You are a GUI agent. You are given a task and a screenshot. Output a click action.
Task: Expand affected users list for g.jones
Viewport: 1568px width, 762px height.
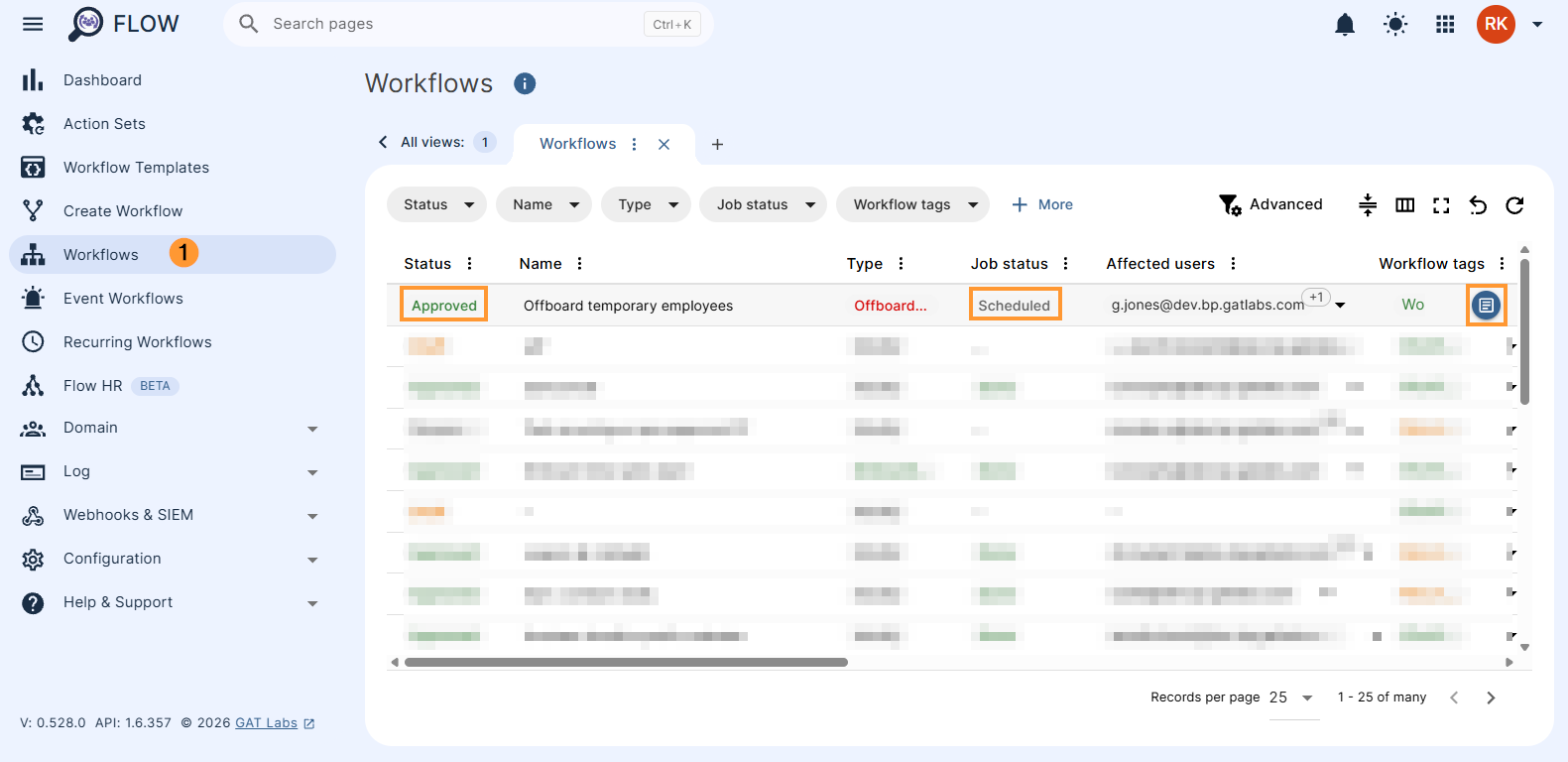click(x=1340, y=306)
